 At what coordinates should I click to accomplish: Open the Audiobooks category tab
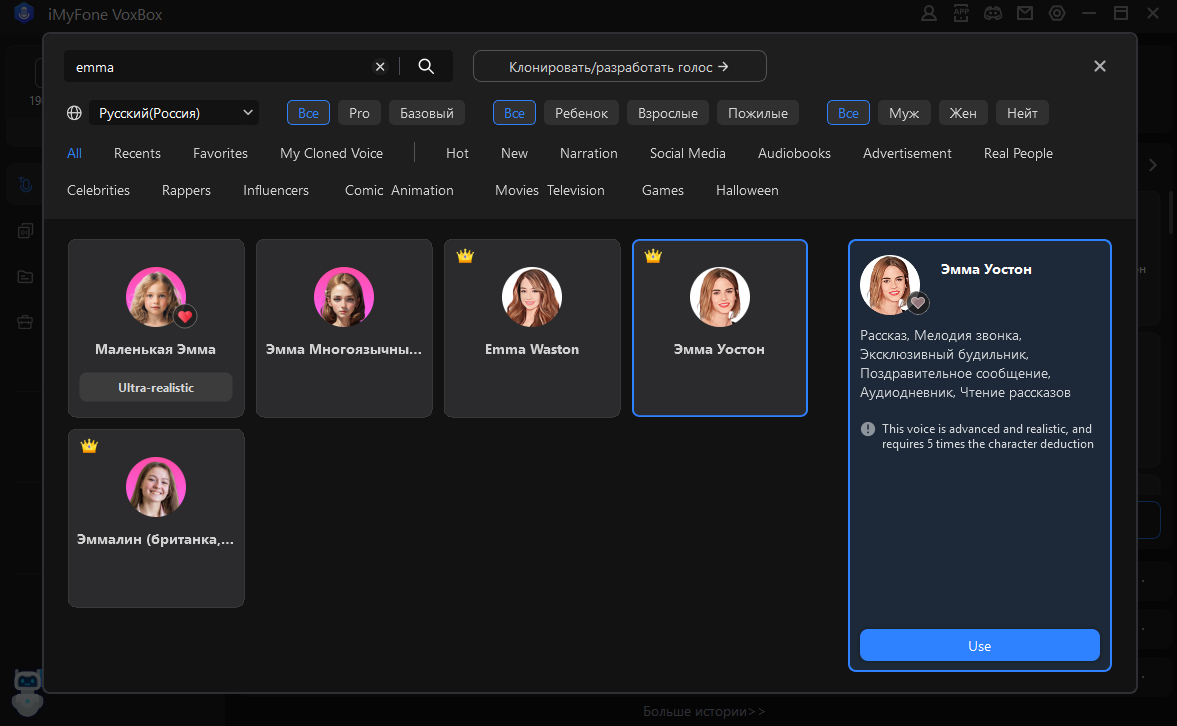794,153
